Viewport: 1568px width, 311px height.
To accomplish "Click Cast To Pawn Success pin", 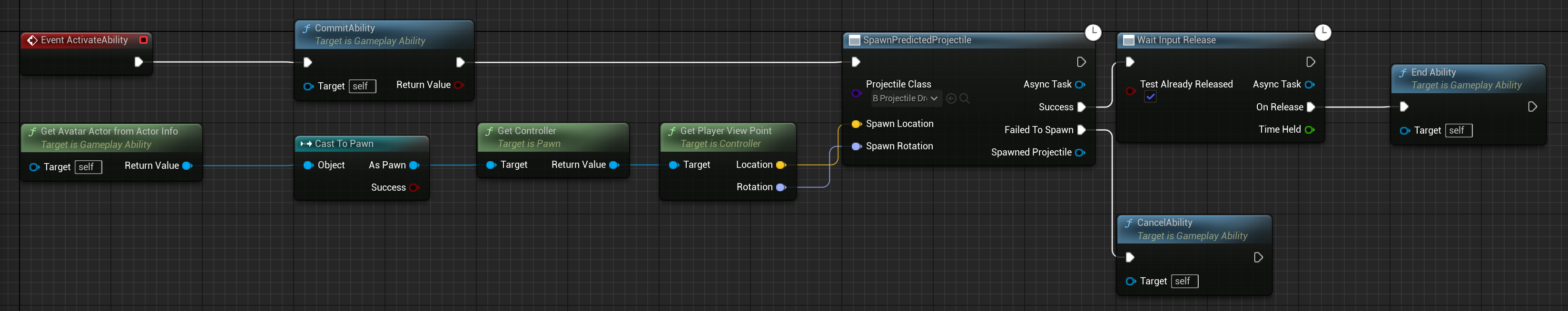I will [414, 187].
